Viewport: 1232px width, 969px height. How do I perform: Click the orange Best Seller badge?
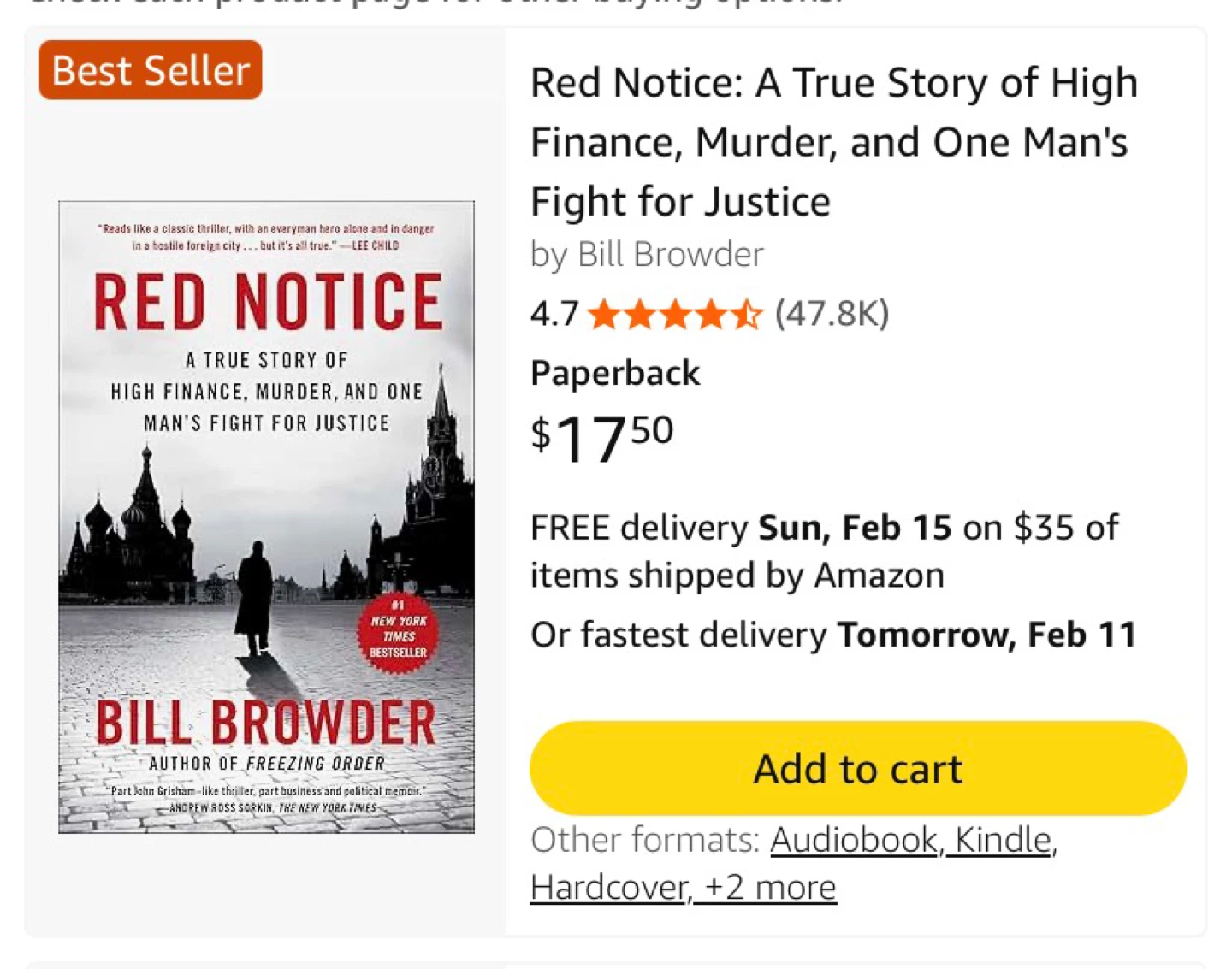[151, 70]
